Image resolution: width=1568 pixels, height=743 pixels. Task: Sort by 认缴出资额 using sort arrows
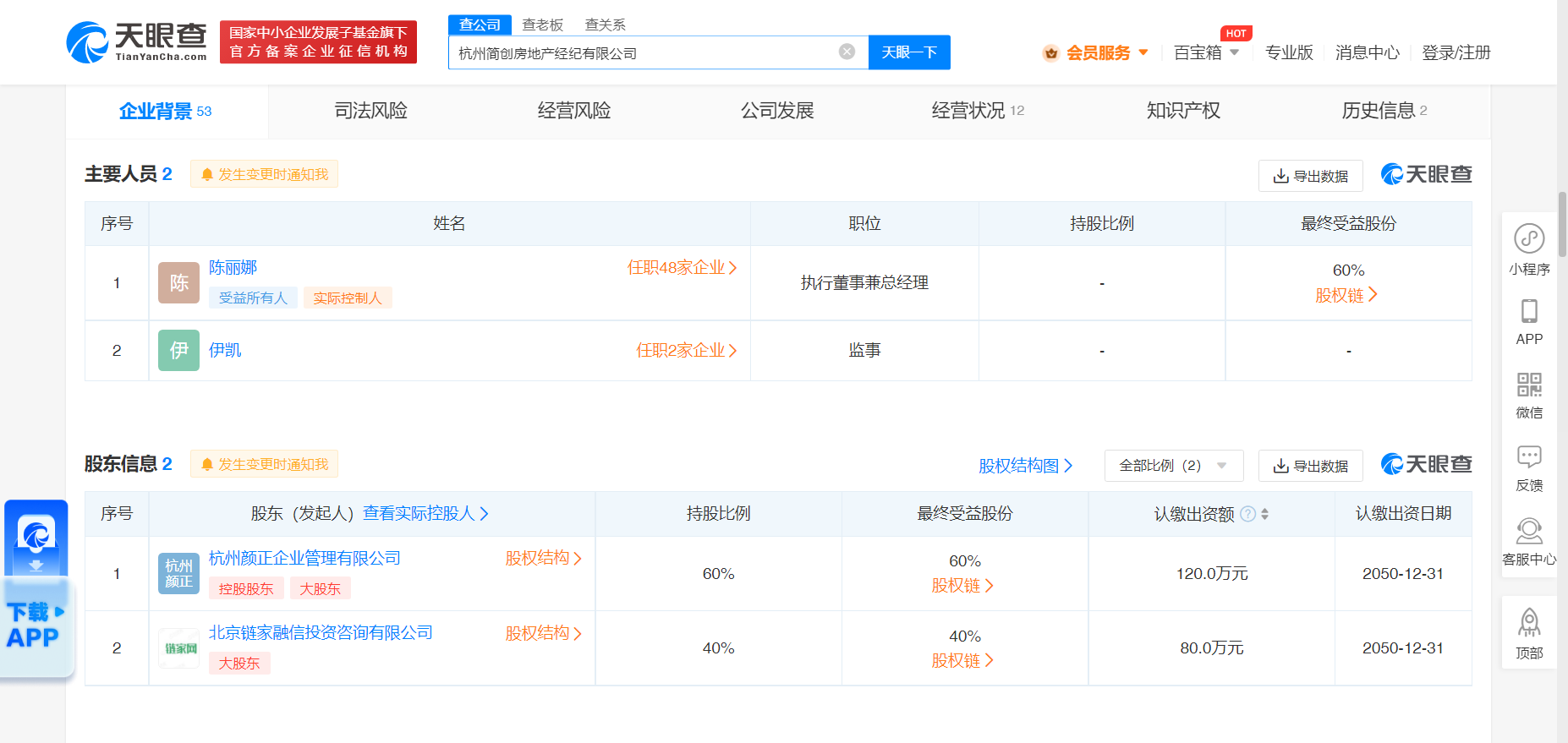click(x=1265, y=514)
